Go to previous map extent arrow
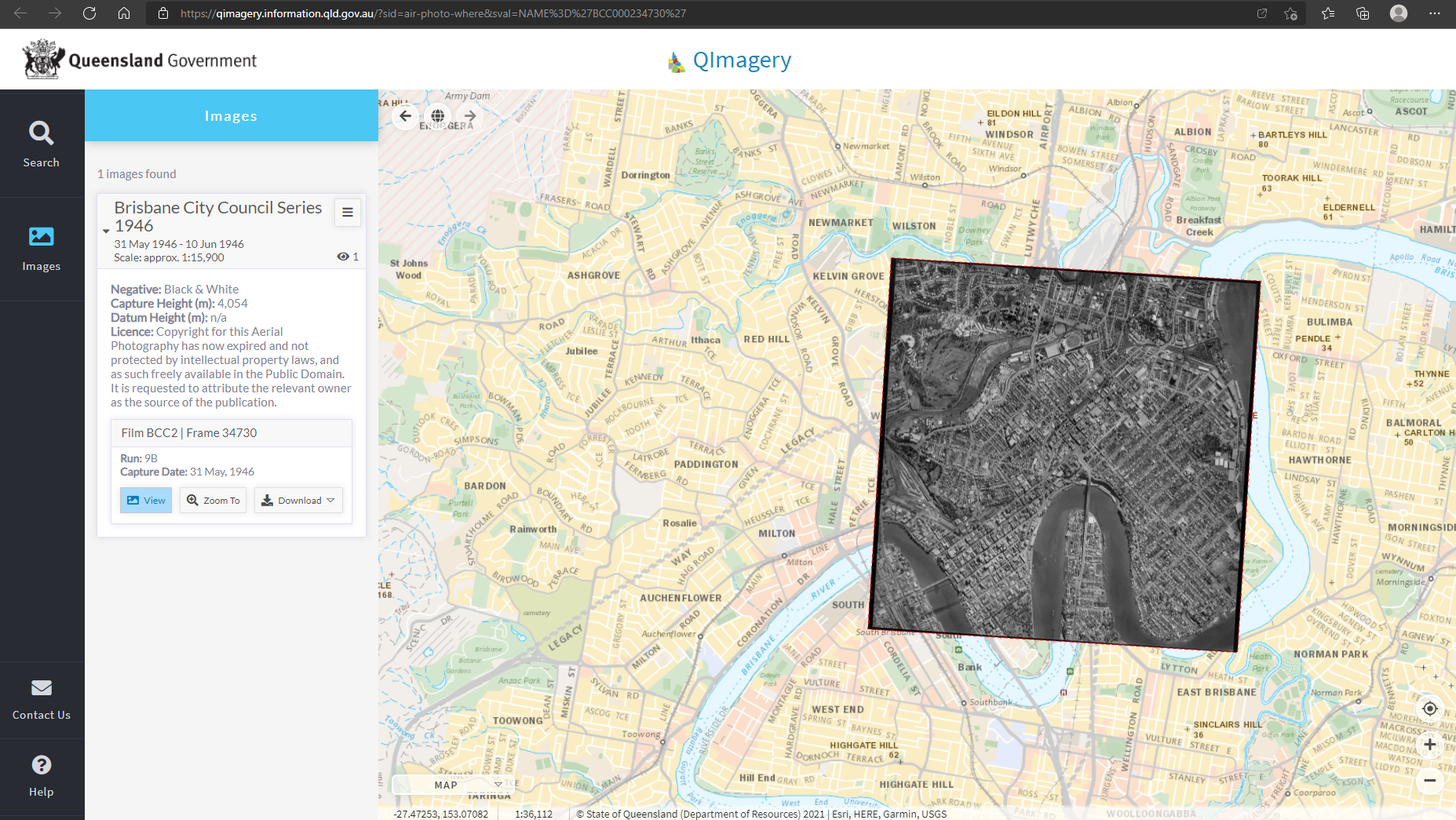This screenshot has width=1456, height=820. click(x=405, y=116)
